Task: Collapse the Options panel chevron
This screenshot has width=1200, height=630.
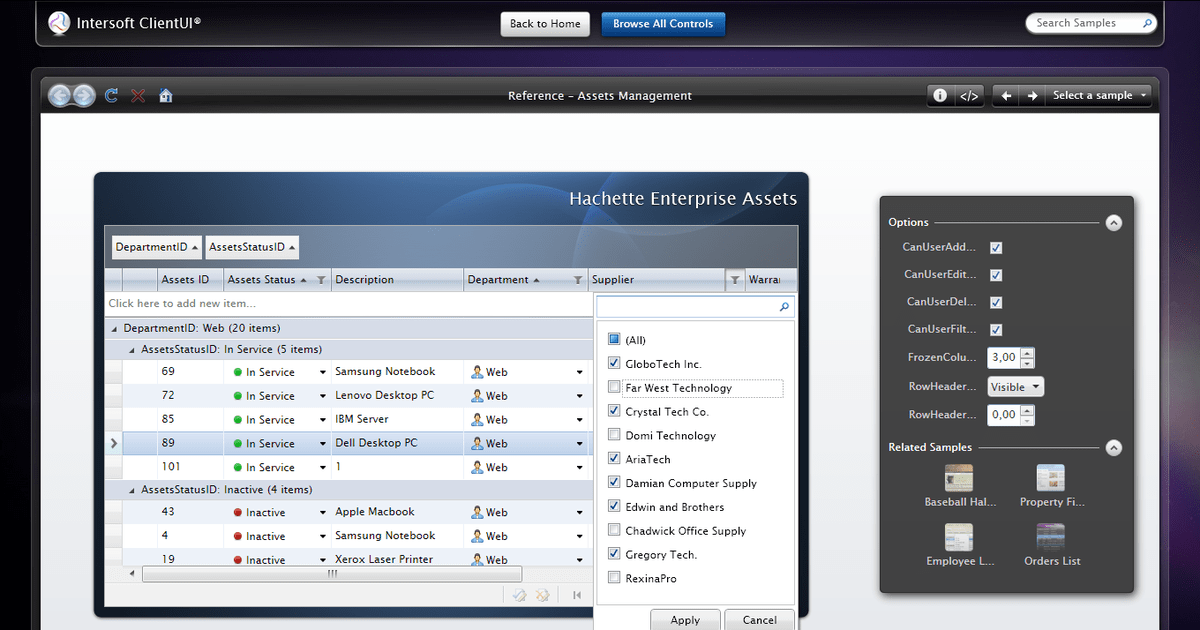Action: coord(1113,222)
